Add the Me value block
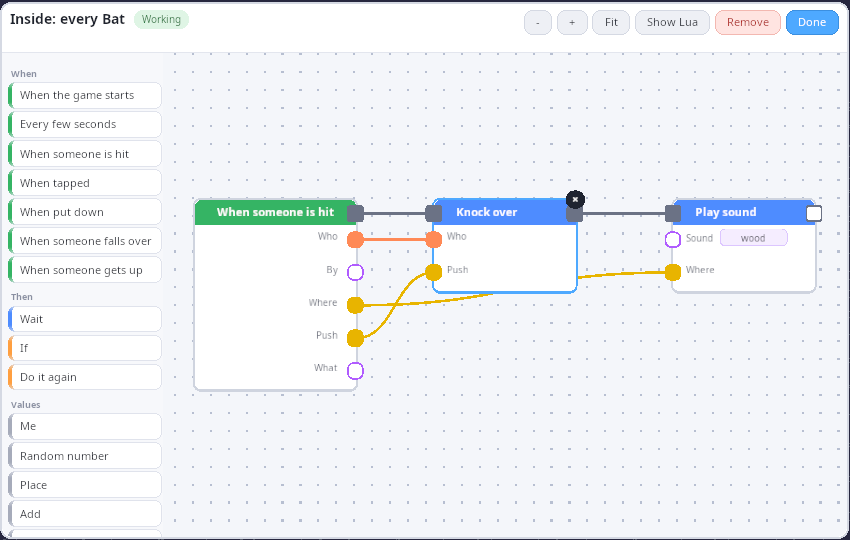Image resolution: width=850 pixels, height=540 pixels. coord(85,427)
